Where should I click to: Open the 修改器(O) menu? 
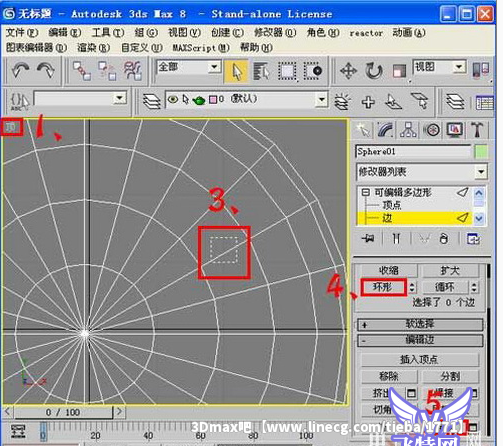coord(275,33)
